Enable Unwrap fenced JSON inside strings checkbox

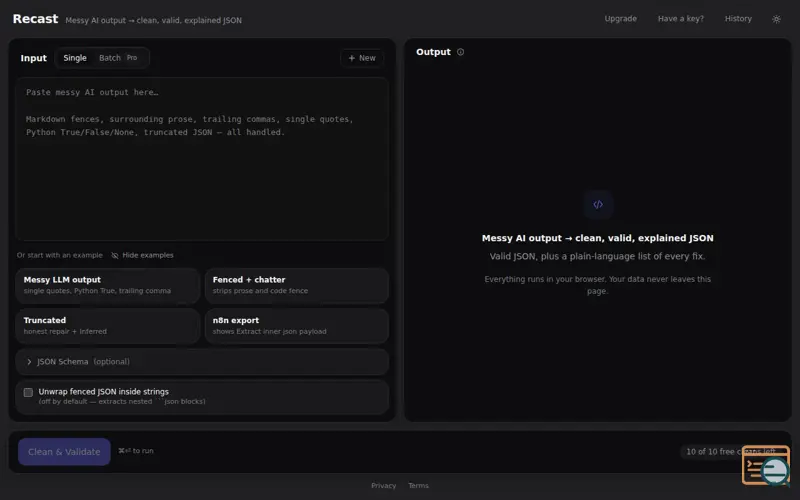click(x=28, y=392)
